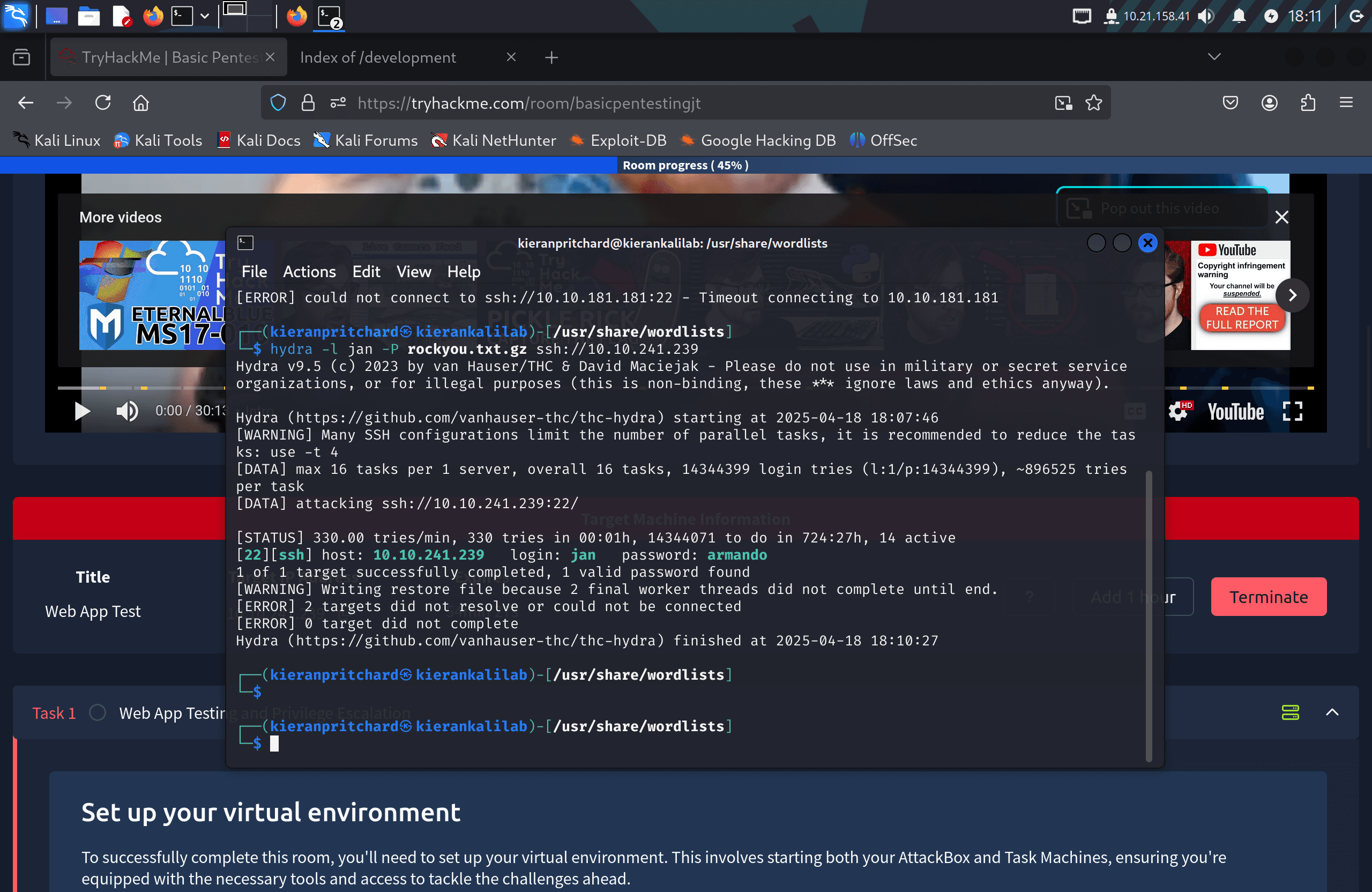Mute the YouTube video volume
1372x892 pixels.
click(127, 411)
